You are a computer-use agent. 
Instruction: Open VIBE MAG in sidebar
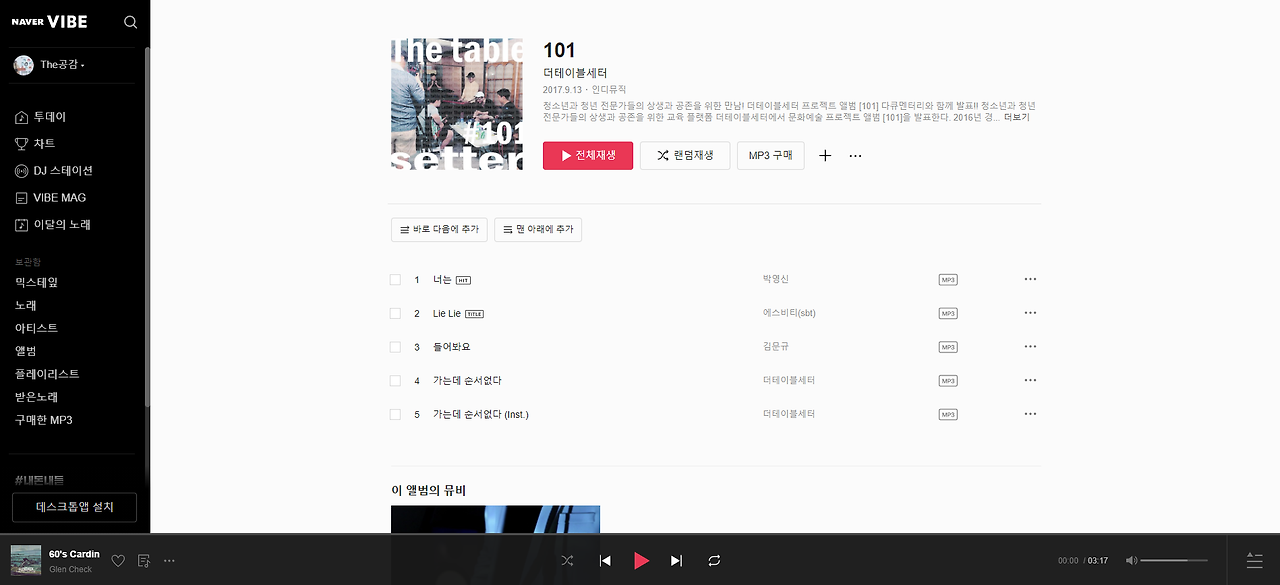coord(50,198)
